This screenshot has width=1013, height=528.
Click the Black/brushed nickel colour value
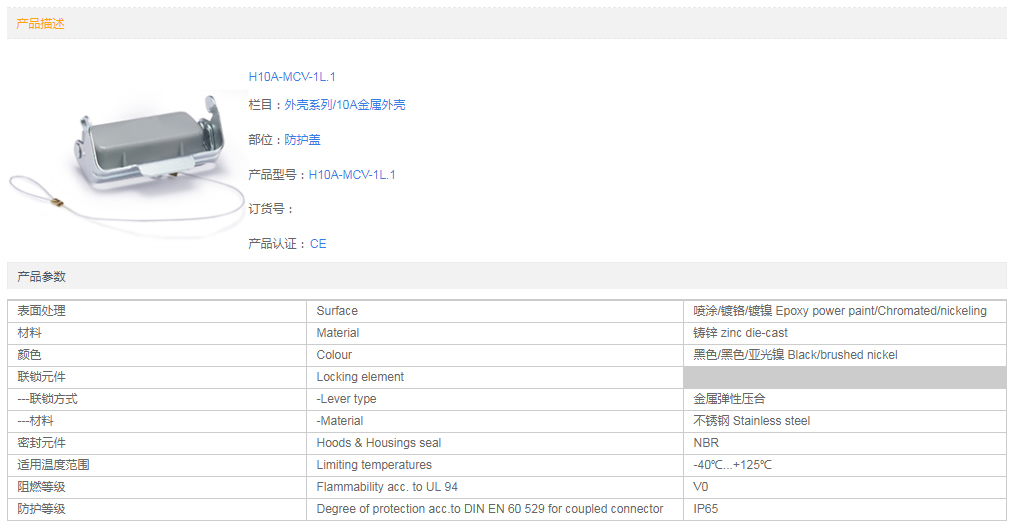[x=795, y=355]
